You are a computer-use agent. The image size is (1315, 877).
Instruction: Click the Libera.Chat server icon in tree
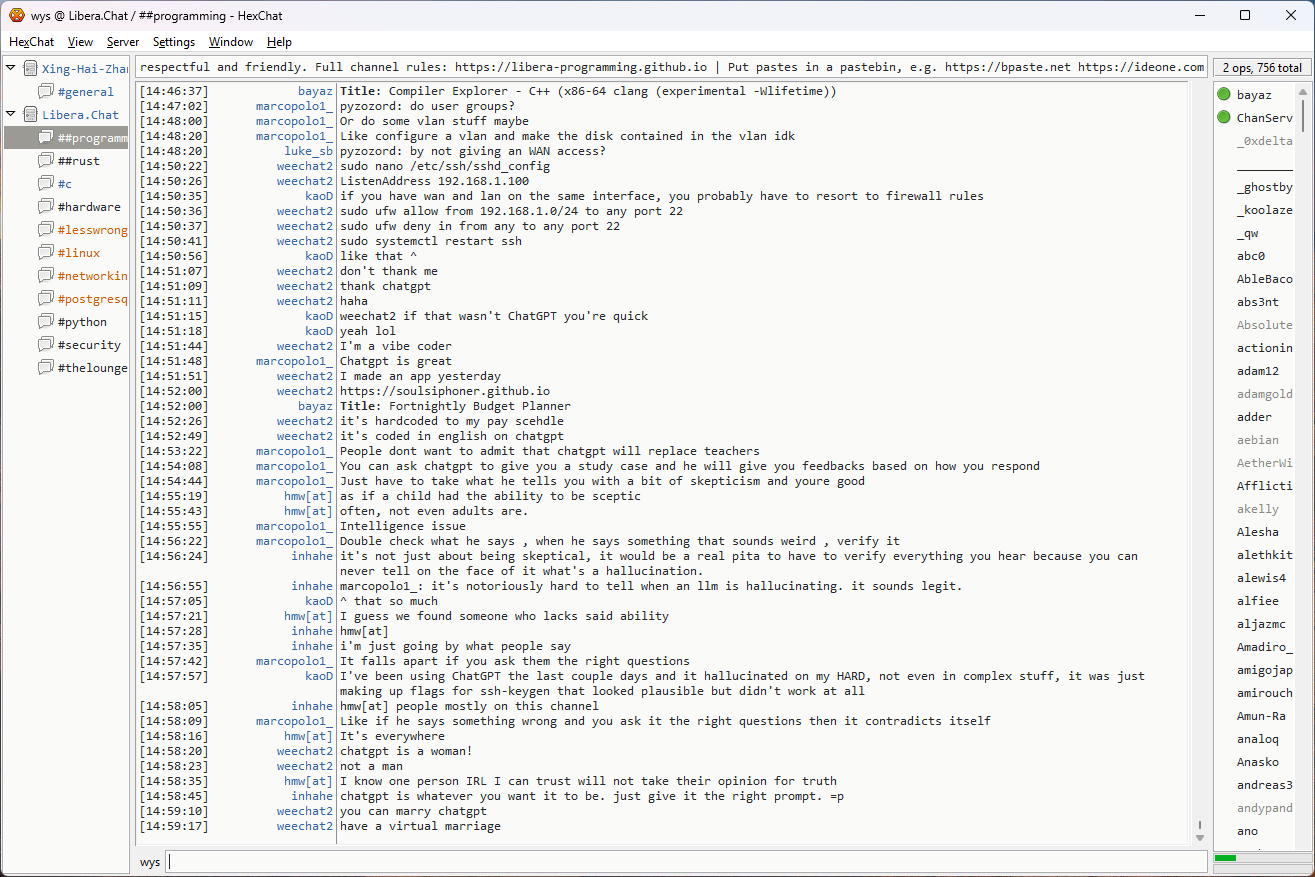[30, 115]
